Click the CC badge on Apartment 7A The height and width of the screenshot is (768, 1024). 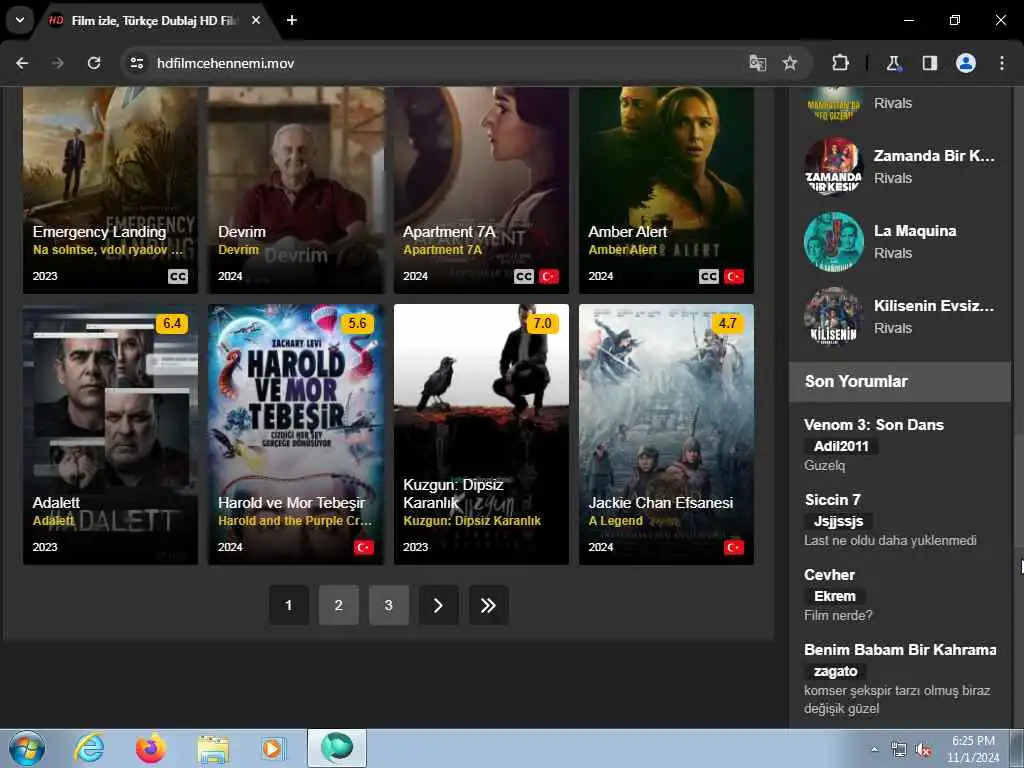click(524, 276)
